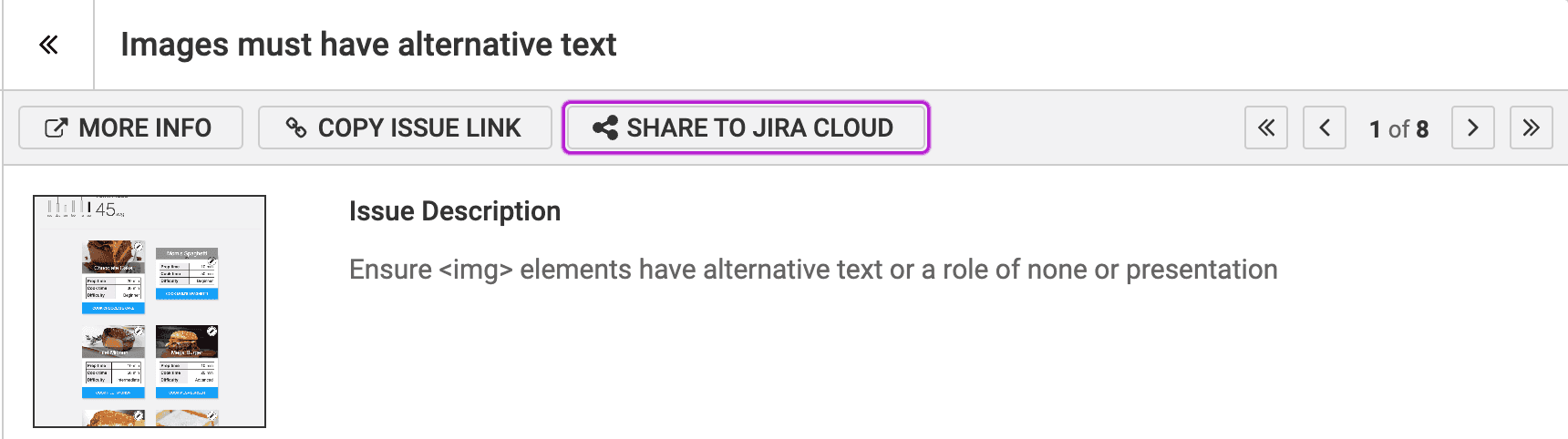Click the double-chevron back icon beside the title
The width and height of the screenshot is (1568, 439).
[x=48, y=45]
